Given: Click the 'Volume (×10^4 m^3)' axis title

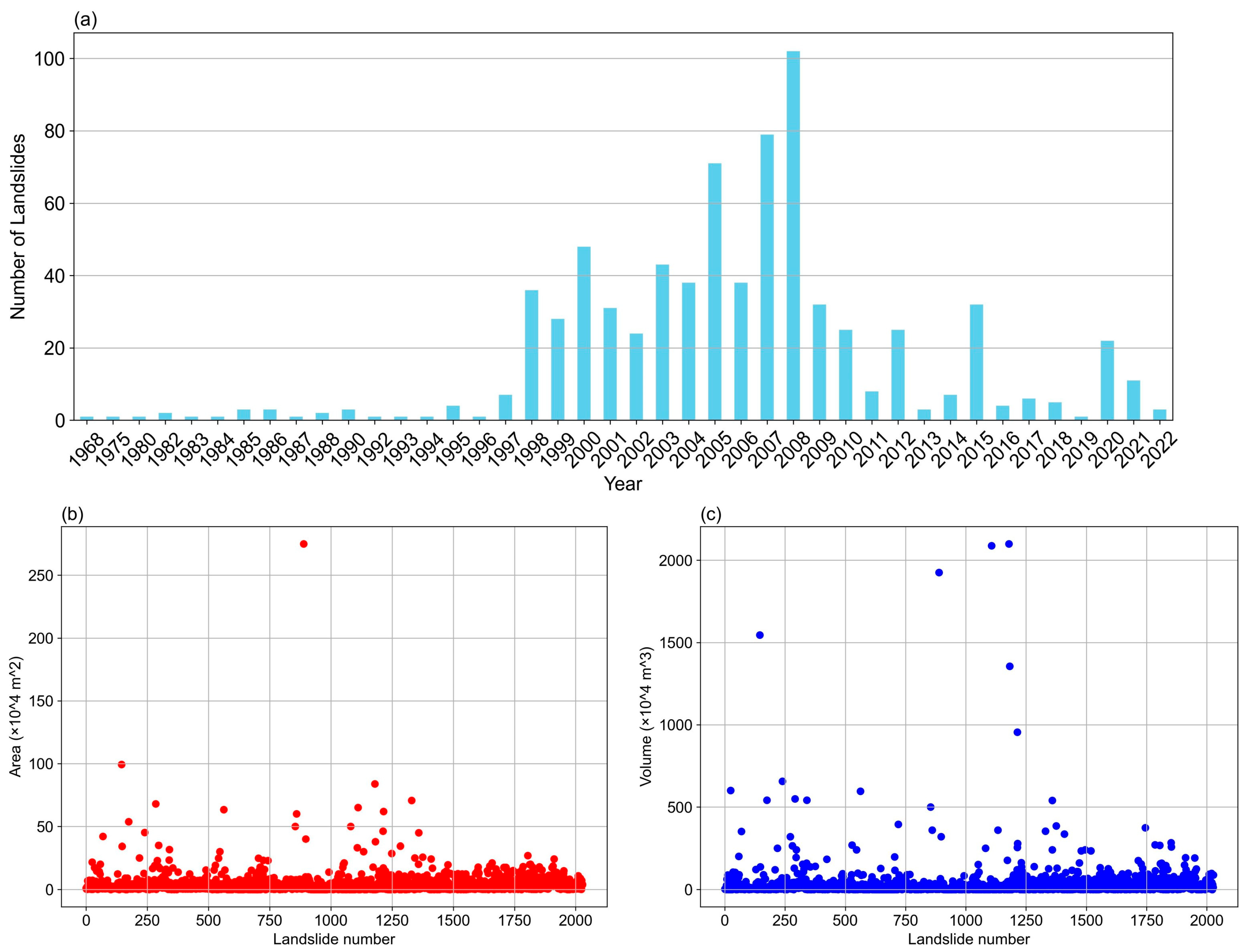Looking at the screenshot, I should (x=646, y=716).
